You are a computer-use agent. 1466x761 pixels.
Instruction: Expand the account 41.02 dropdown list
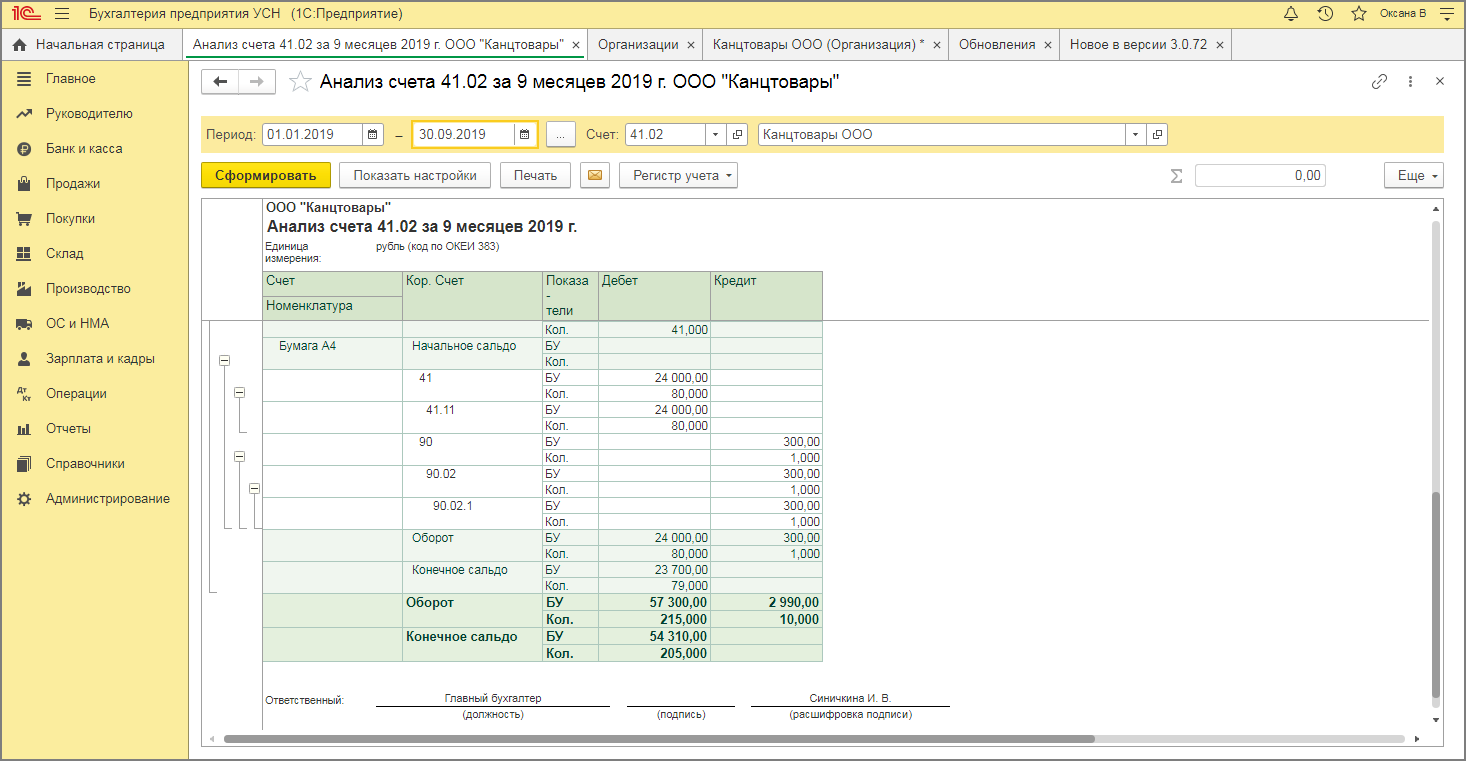pos(715,134)
